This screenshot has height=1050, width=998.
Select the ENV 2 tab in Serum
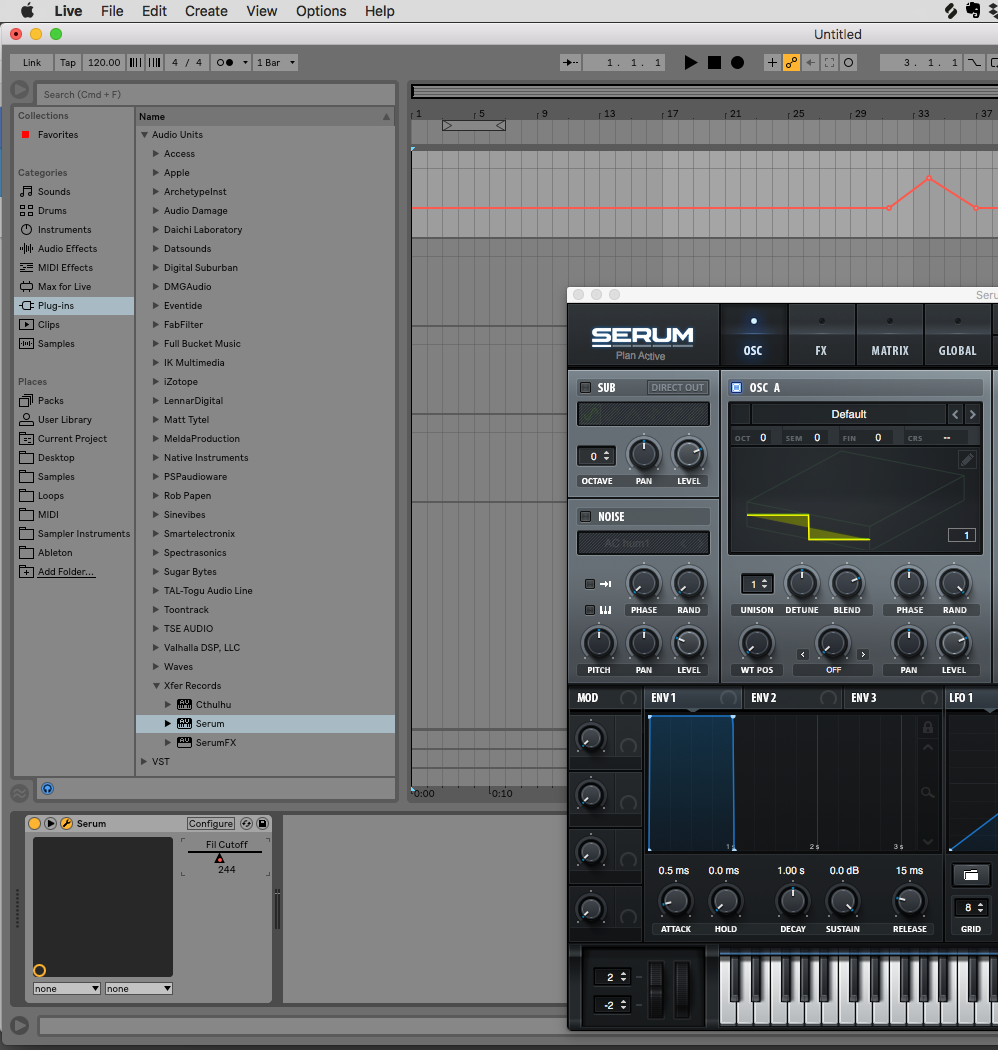[793, 698]
